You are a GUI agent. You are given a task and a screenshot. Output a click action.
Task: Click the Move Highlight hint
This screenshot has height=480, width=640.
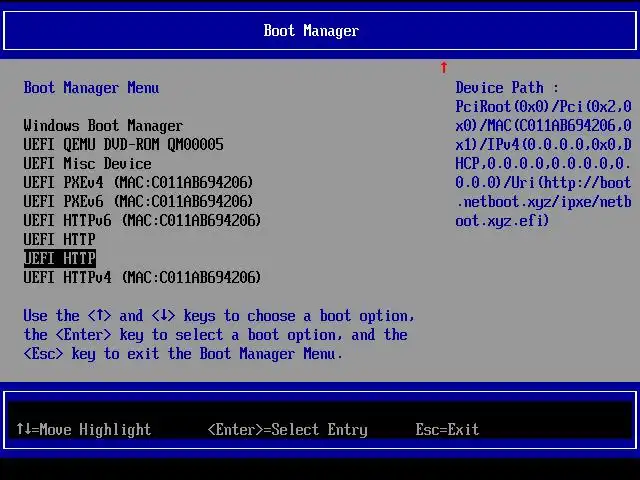[83, 429]
